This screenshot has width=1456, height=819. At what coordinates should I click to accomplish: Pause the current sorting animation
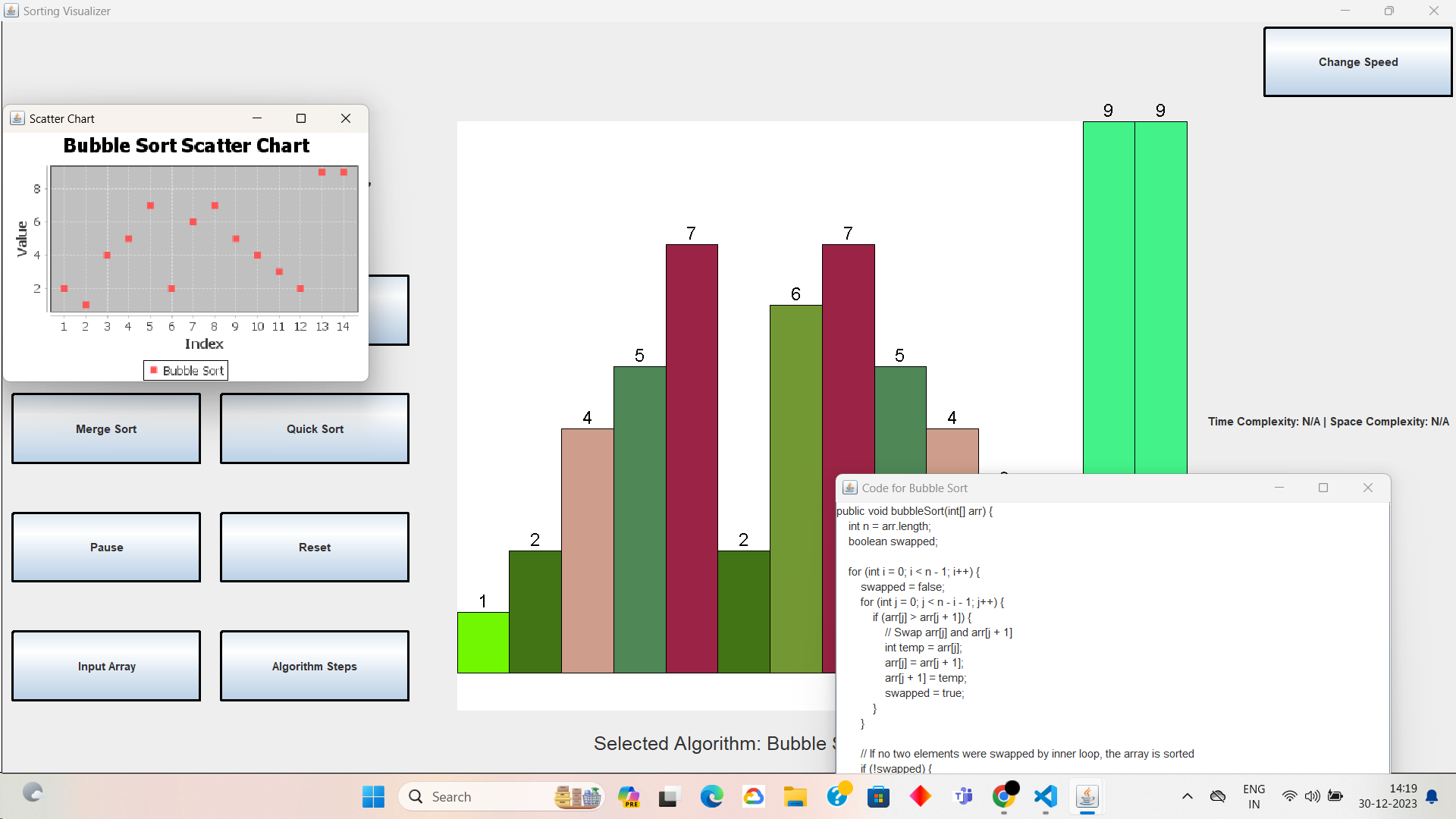pyautogui.click(x=105, y=547)
